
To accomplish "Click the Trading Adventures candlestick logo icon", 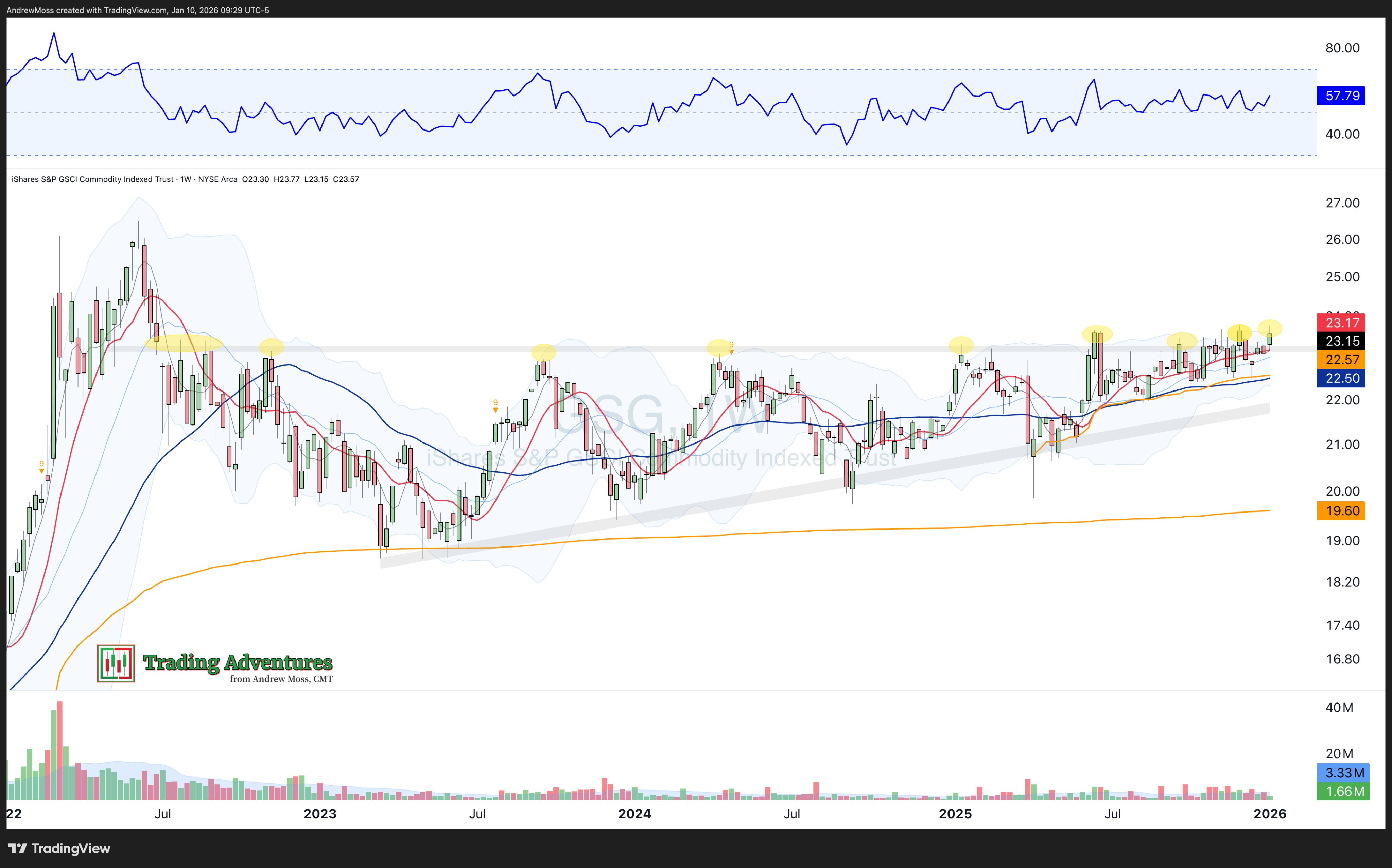I will 116,664.
